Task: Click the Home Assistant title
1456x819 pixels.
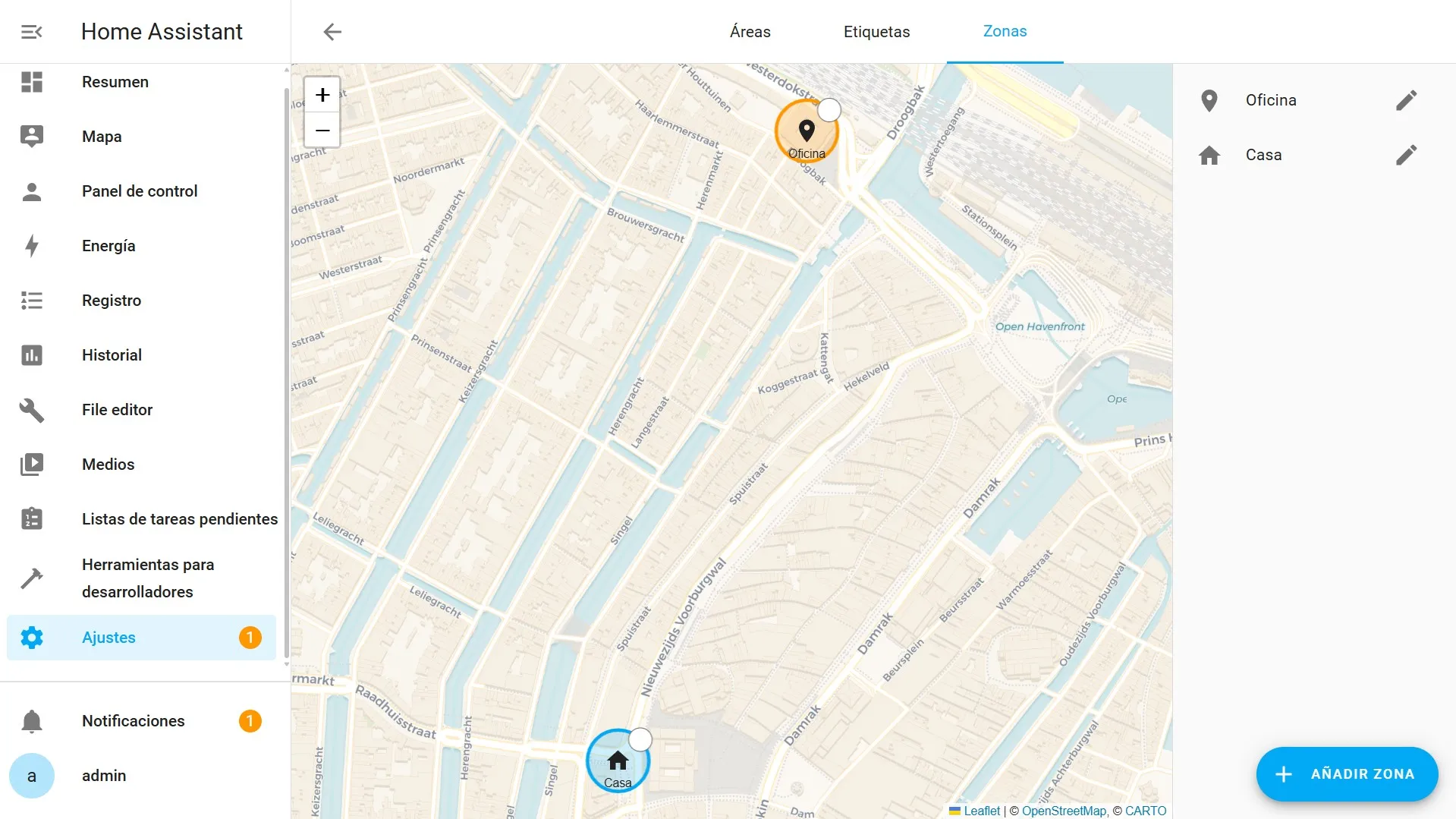Action: (x=162, y=32)
